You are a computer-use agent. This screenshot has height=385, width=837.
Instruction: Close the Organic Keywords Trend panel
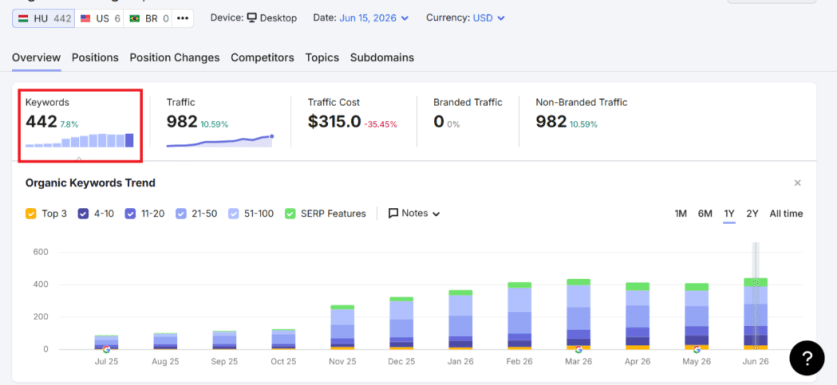click(797, 183)
